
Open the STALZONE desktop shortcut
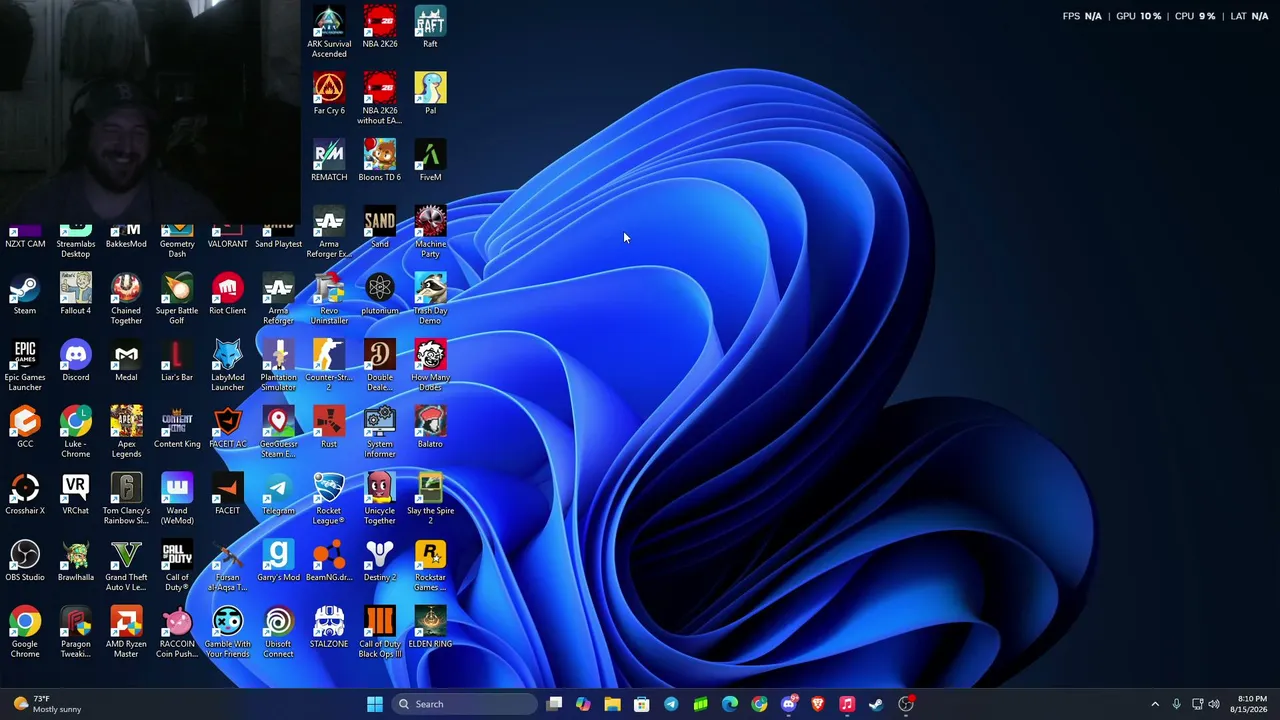(x=329, y=626)
